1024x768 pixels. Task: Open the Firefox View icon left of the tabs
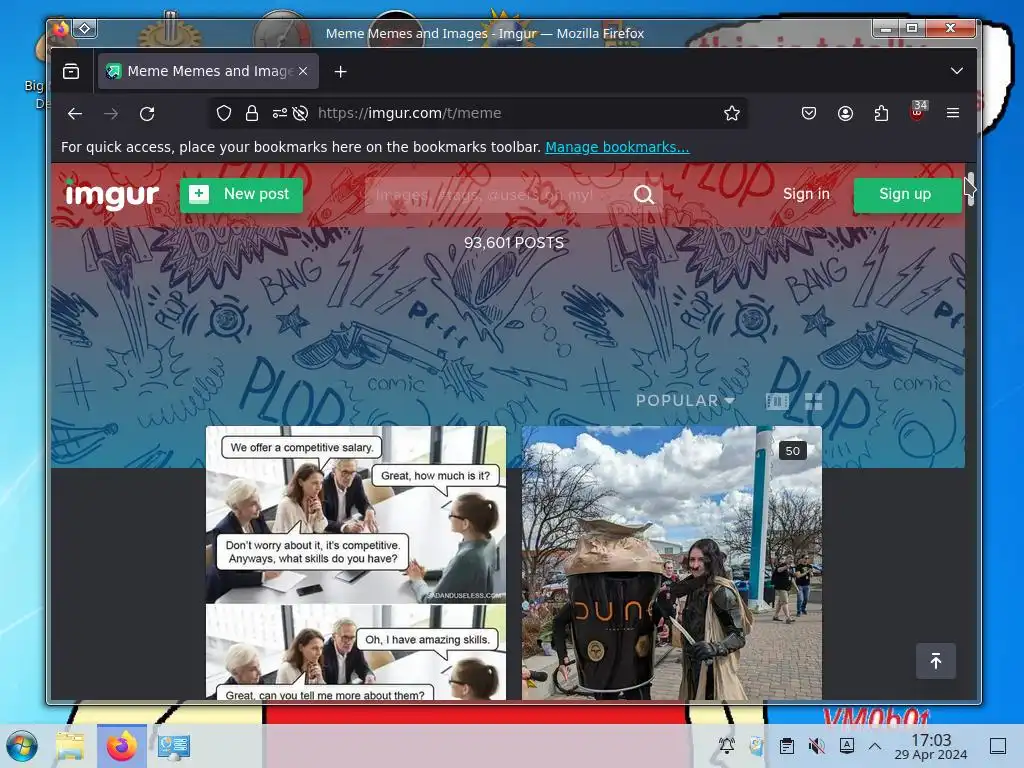click(71, 71)
